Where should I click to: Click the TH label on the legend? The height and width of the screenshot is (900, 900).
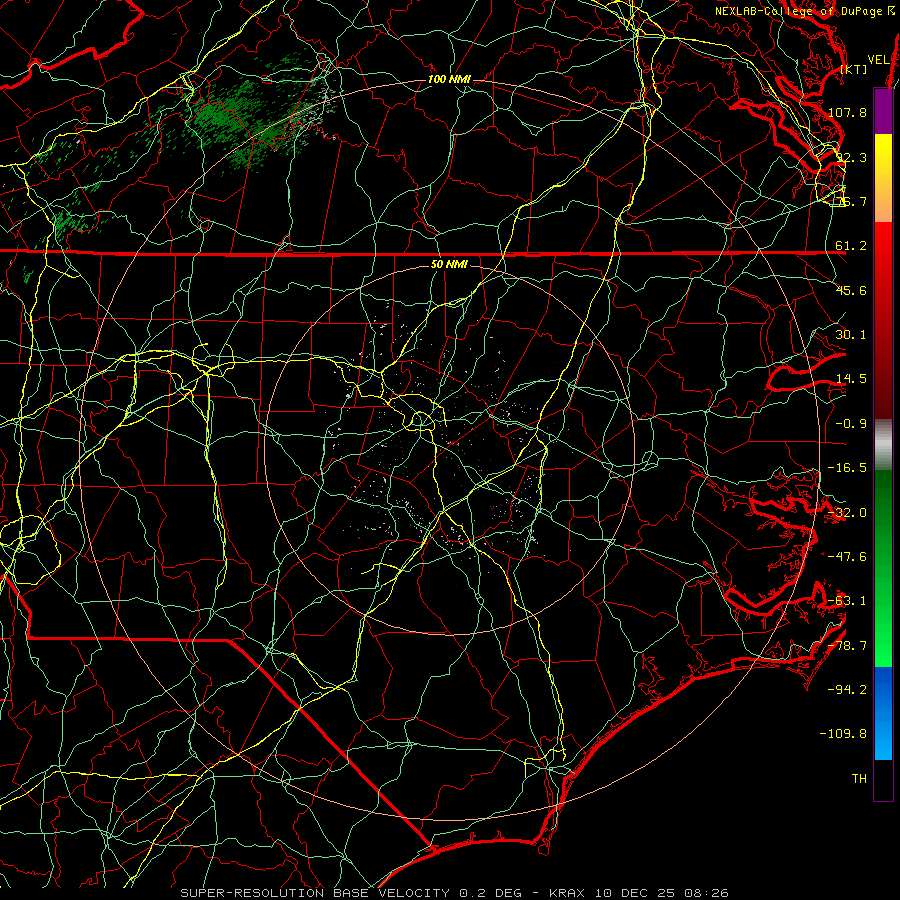click(859, 779)
